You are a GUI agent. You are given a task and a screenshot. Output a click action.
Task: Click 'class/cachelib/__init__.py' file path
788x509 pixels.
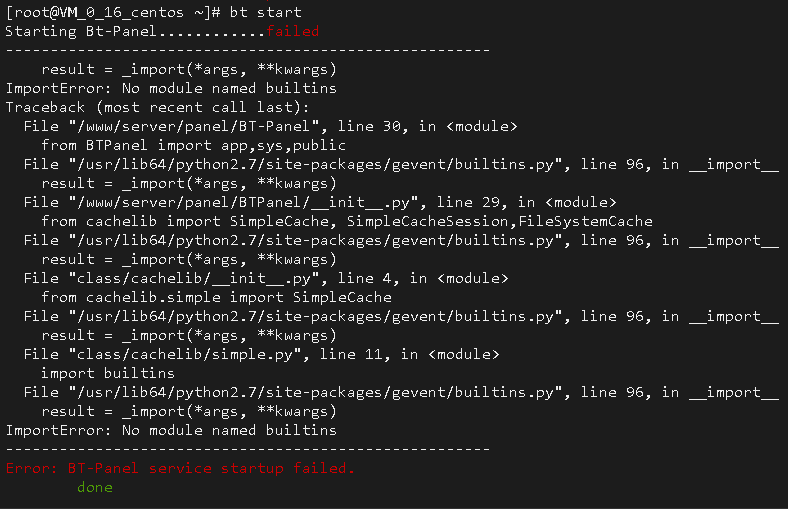(194, 278)
